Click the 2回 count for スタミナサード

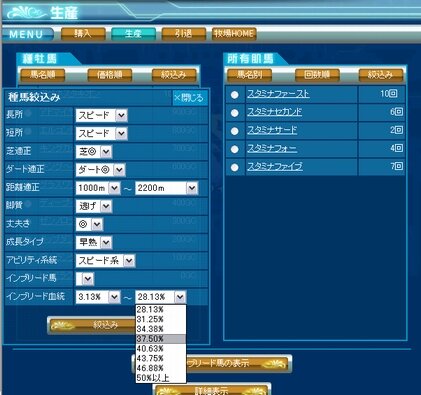point(396,130)
